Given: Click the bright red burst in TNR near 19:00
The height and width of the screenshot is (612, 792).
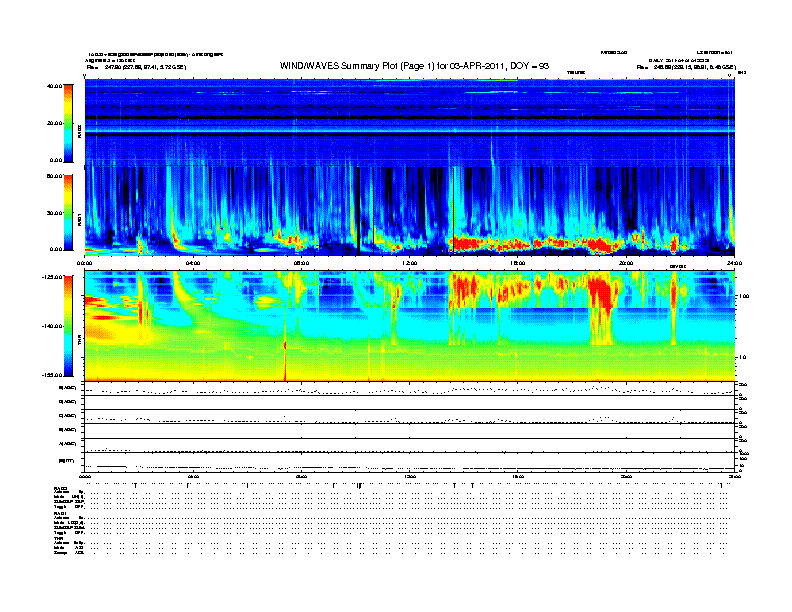Looking at the screenshot, I should (604, 295).
